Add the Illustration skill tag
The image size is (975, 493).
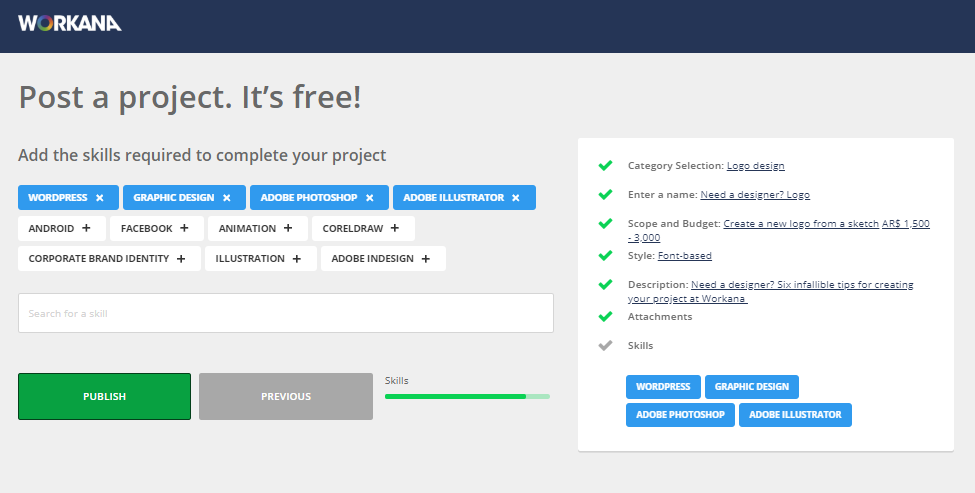click(297, 259)
